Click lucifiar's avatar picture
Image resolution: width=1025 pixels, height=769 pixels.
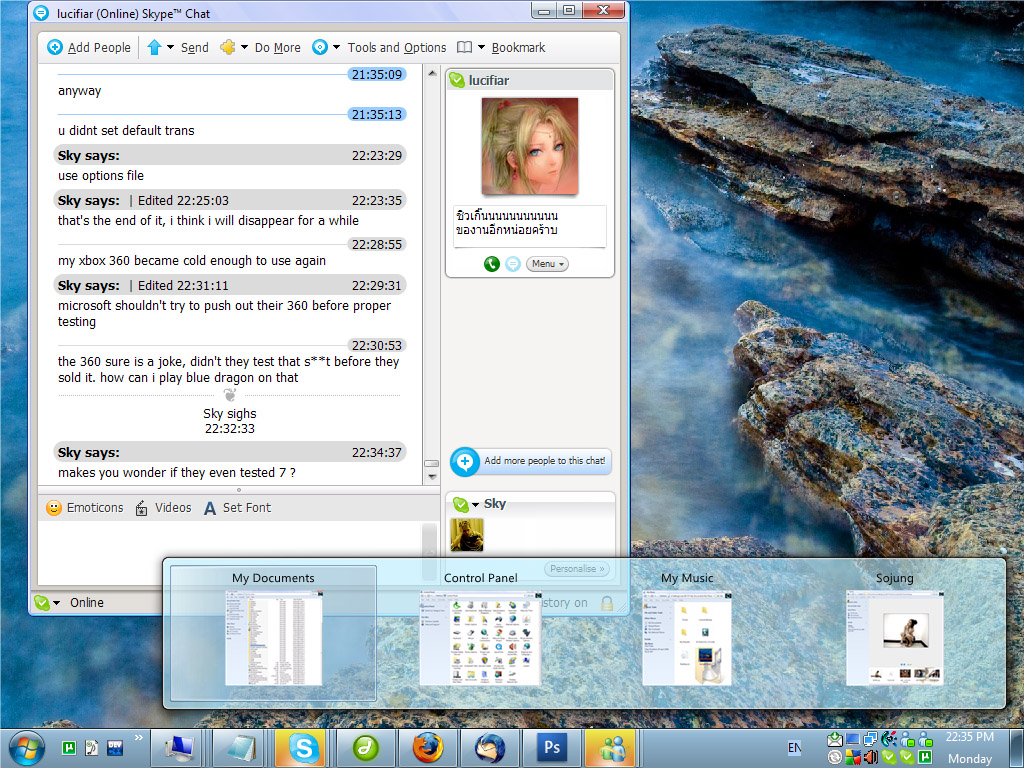click(530, 146)
